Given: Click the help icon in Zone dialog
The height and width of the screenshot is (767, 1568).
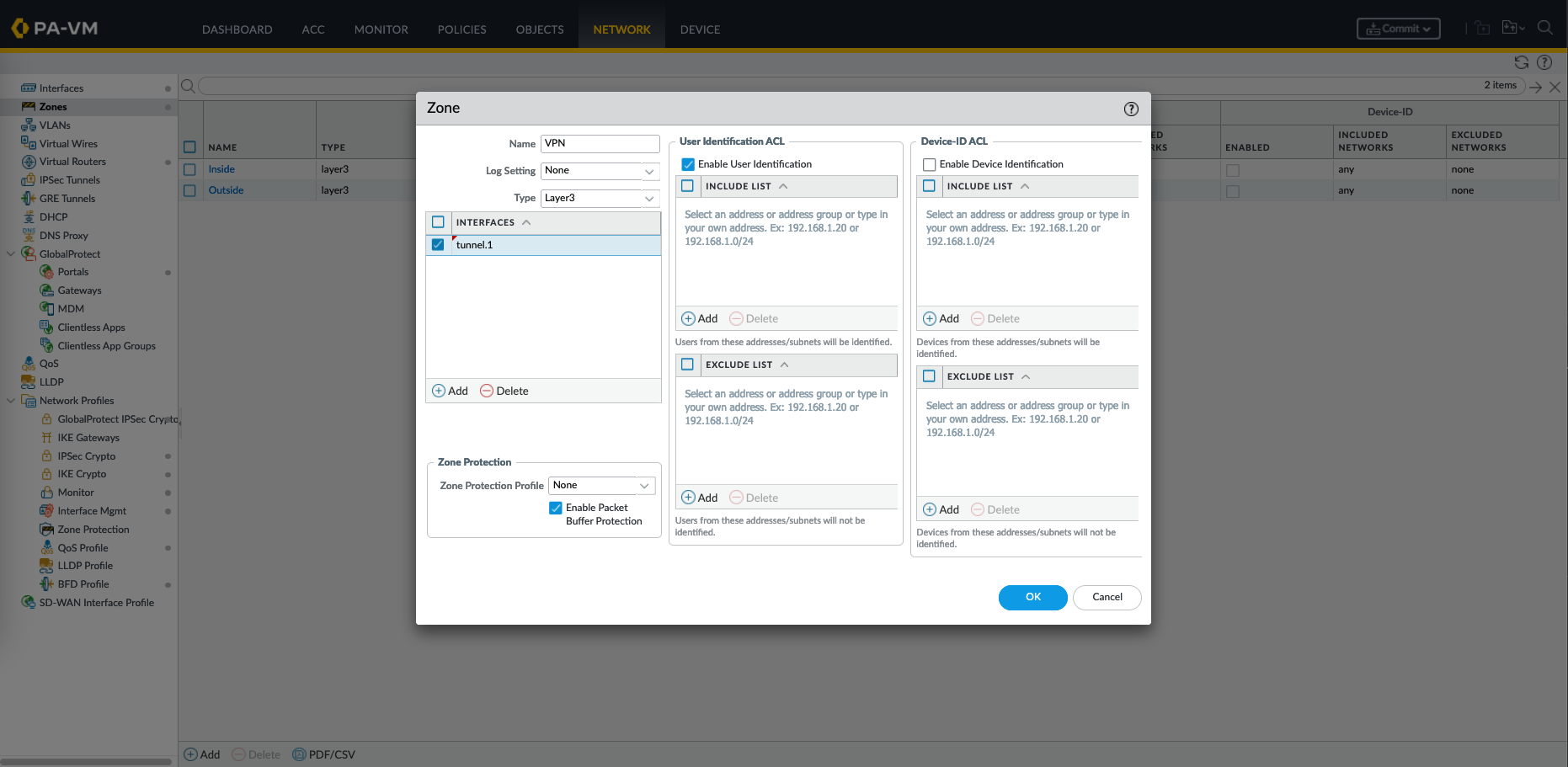Looking at the screenshot, I should point(1131,109).
